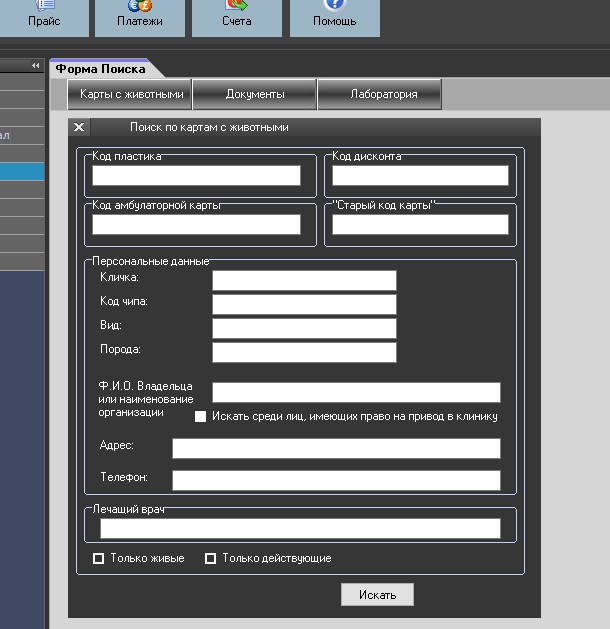Open the Платежи toolbar icon
The image size is (610, 629).
point(139,12)
